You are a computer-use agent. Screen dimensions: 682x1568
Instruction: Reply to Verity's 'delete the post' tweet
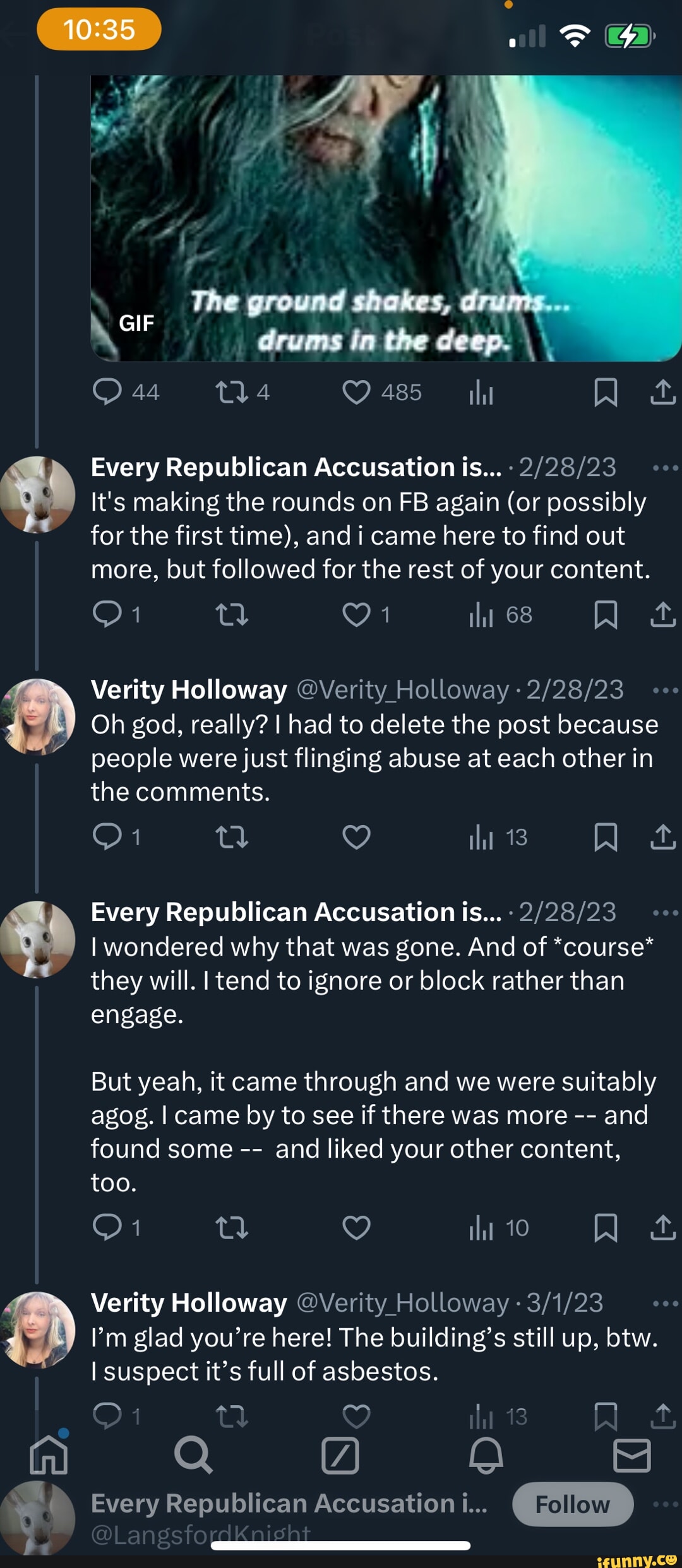(x=107, y=837)
